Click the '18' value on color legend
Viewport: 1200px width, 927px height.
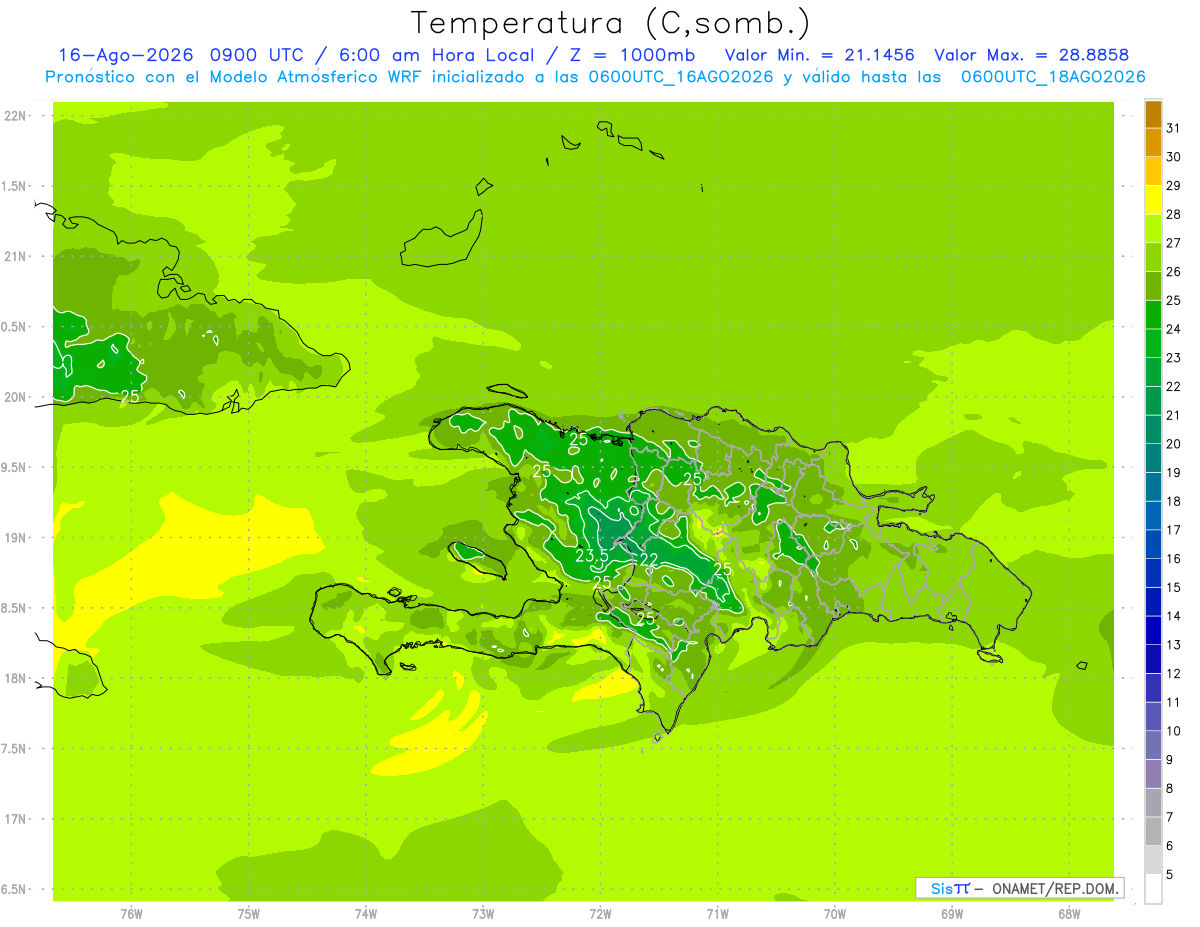click(1173, 500)
